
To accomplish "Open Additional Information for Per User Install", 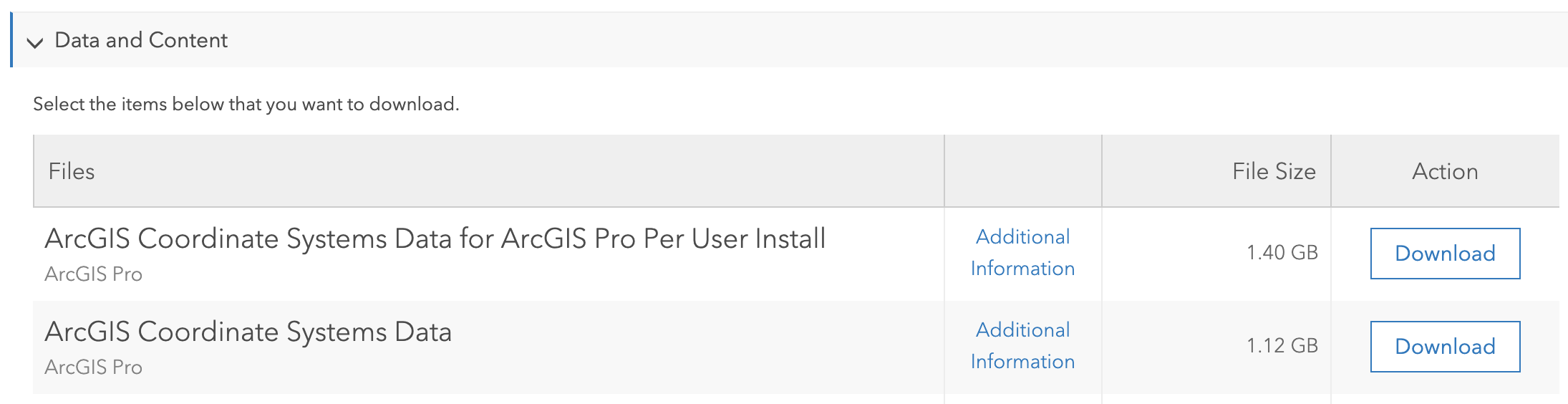I will (1022, 253).
